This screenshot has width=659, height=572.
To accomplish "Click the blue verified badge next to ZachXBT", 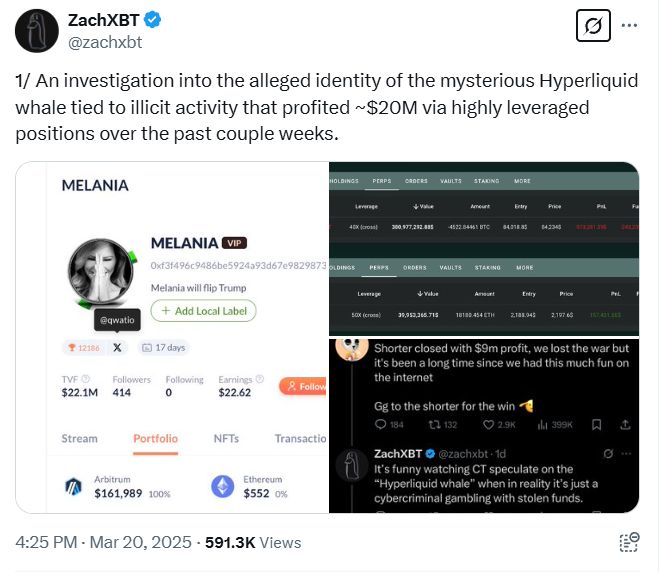I will point(152,20).
